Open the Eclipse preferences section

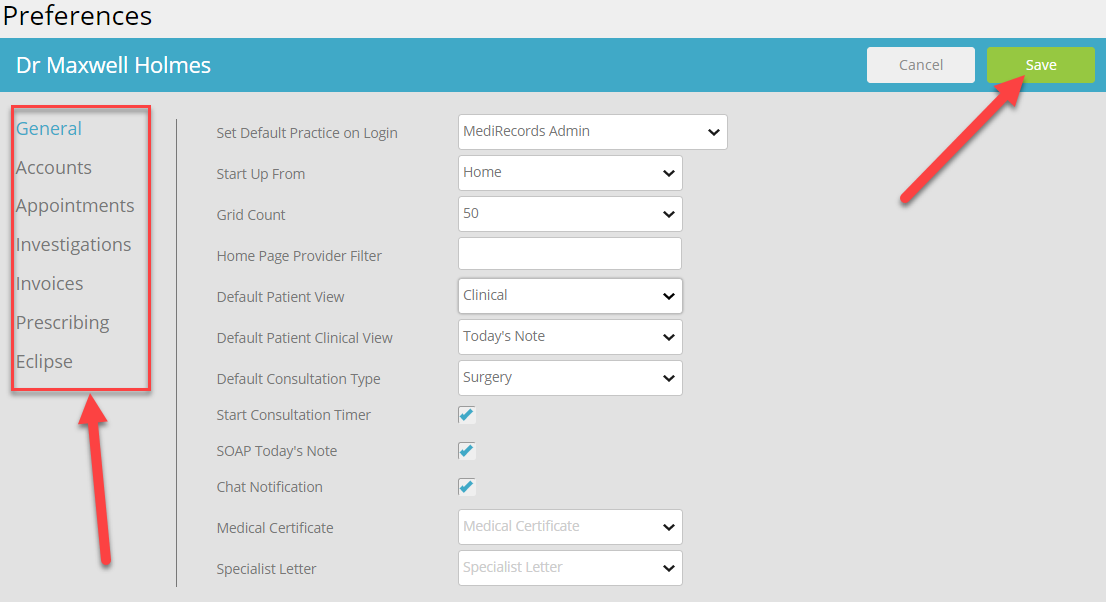coord(44,361)
